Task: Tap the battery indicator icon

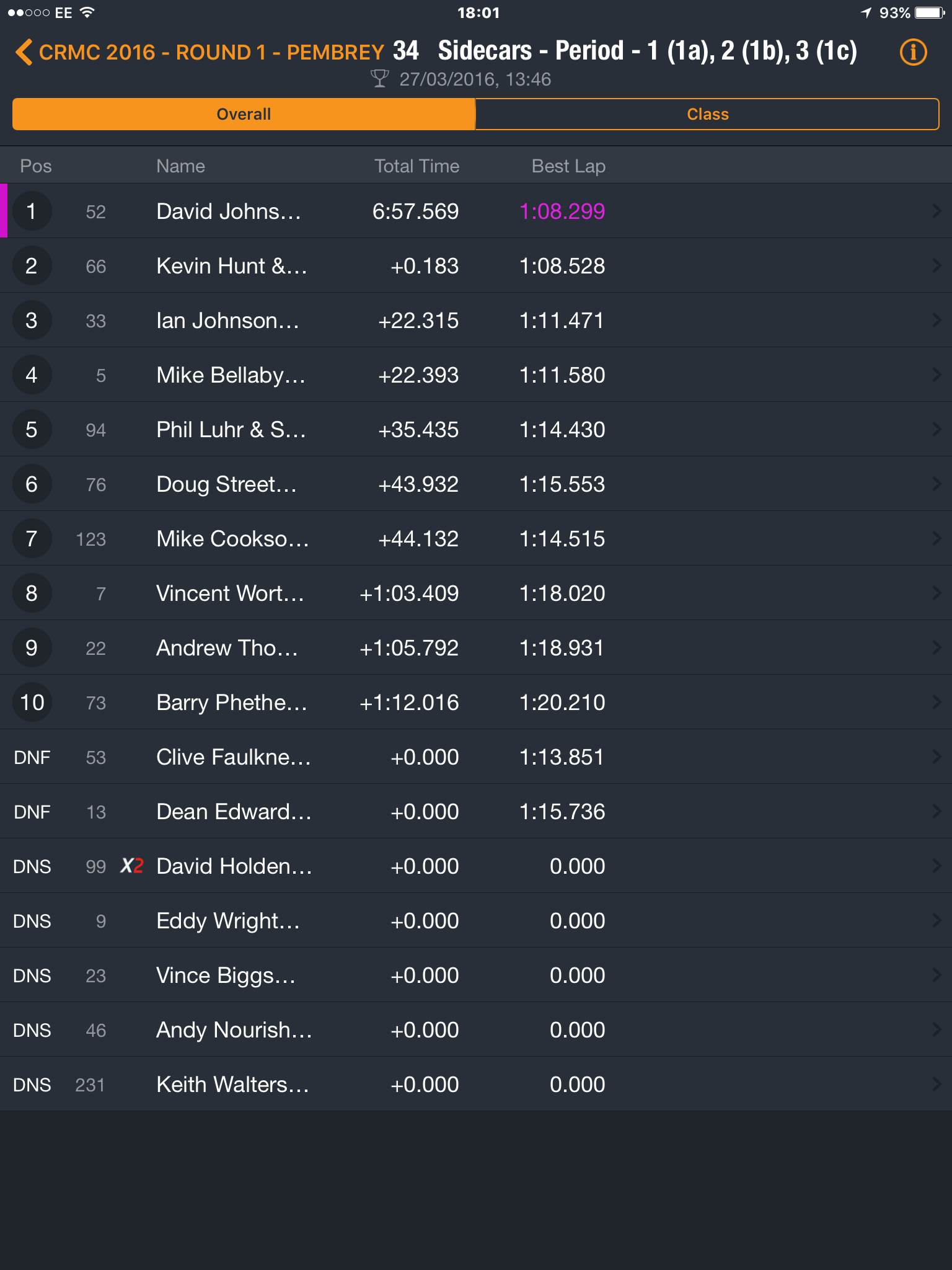Action: coord(930,12)
